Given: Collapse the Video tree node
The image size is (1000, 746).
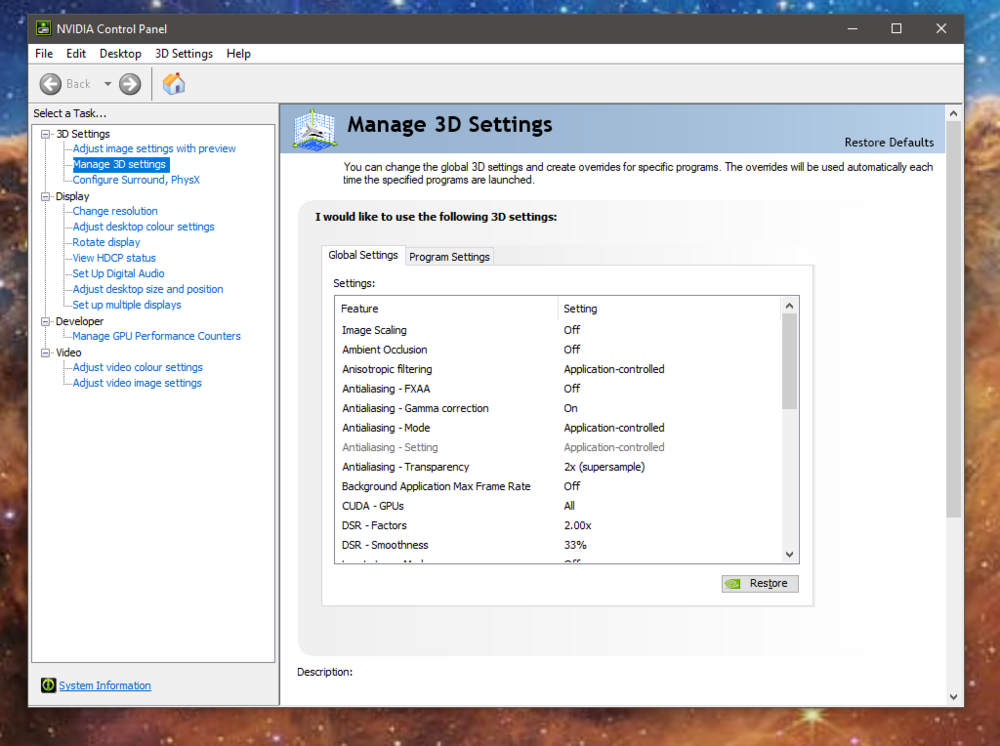Looking at the screenshot, I should 45,353.
